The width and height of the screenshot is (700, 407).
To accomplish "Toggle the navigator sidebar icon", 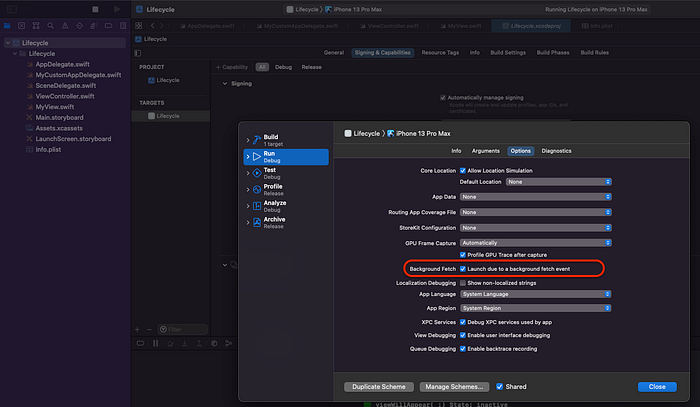I will (x=12, y=9).
